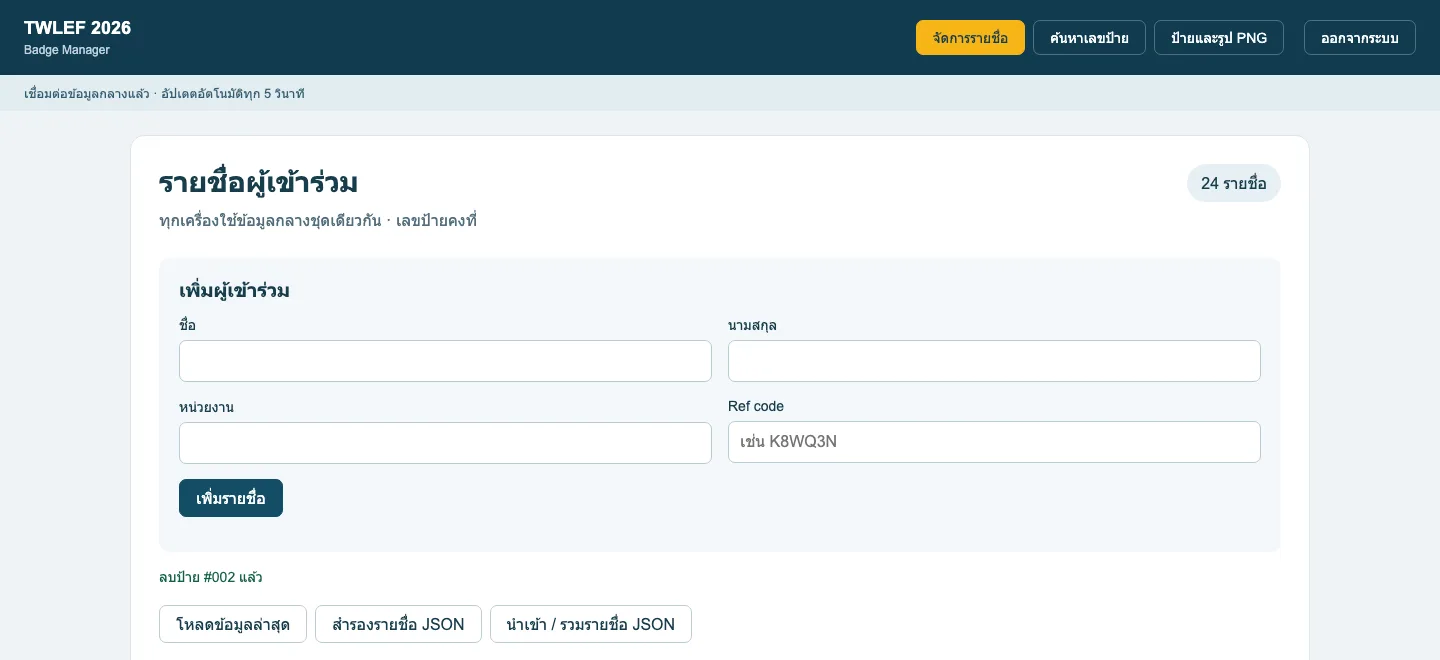
Task: Open นำเข้า / รวมรายชื่อ JSON import
Action: point(591,624)
